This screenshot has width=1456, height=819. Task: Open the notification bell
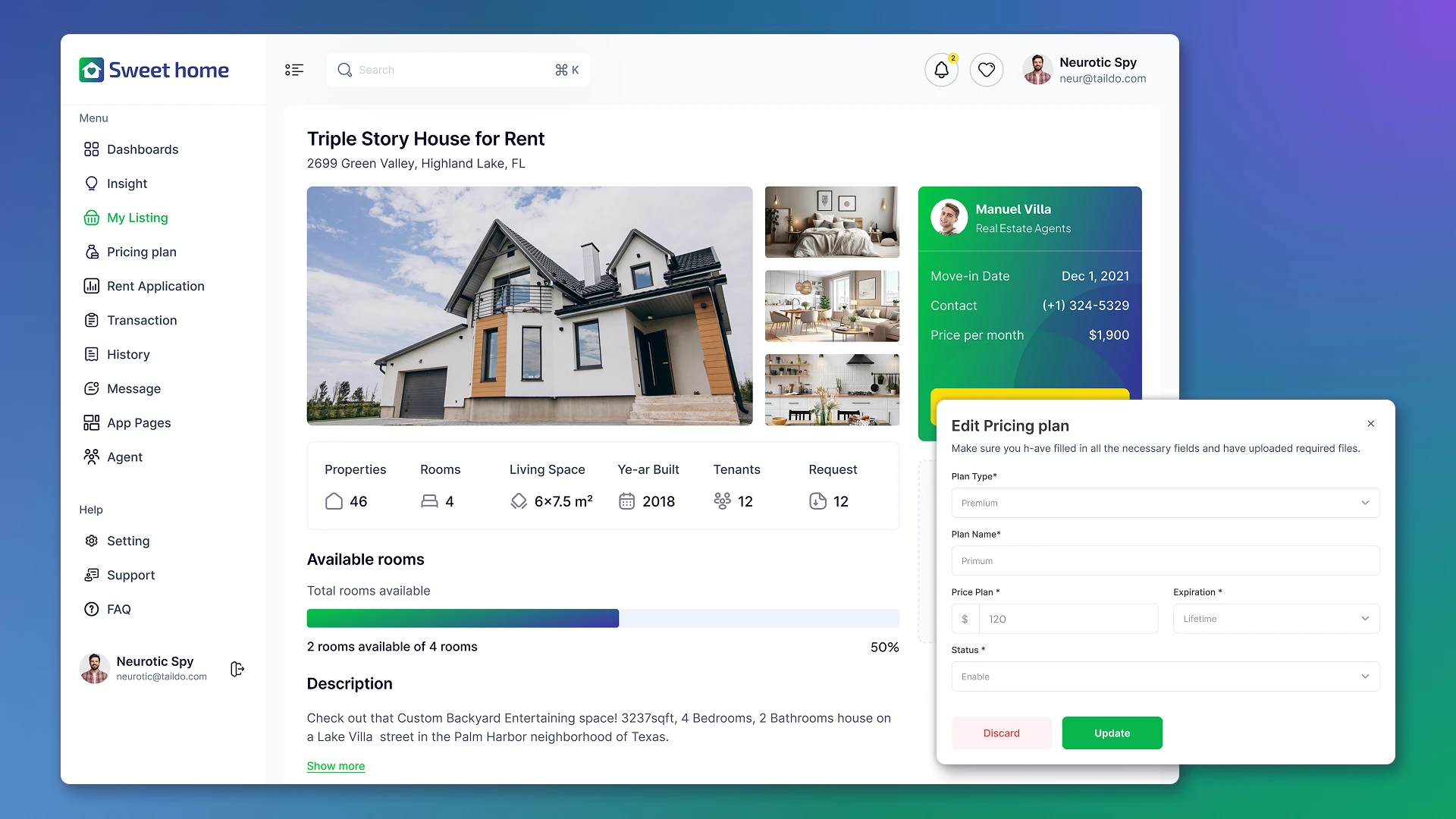(940, 69)
